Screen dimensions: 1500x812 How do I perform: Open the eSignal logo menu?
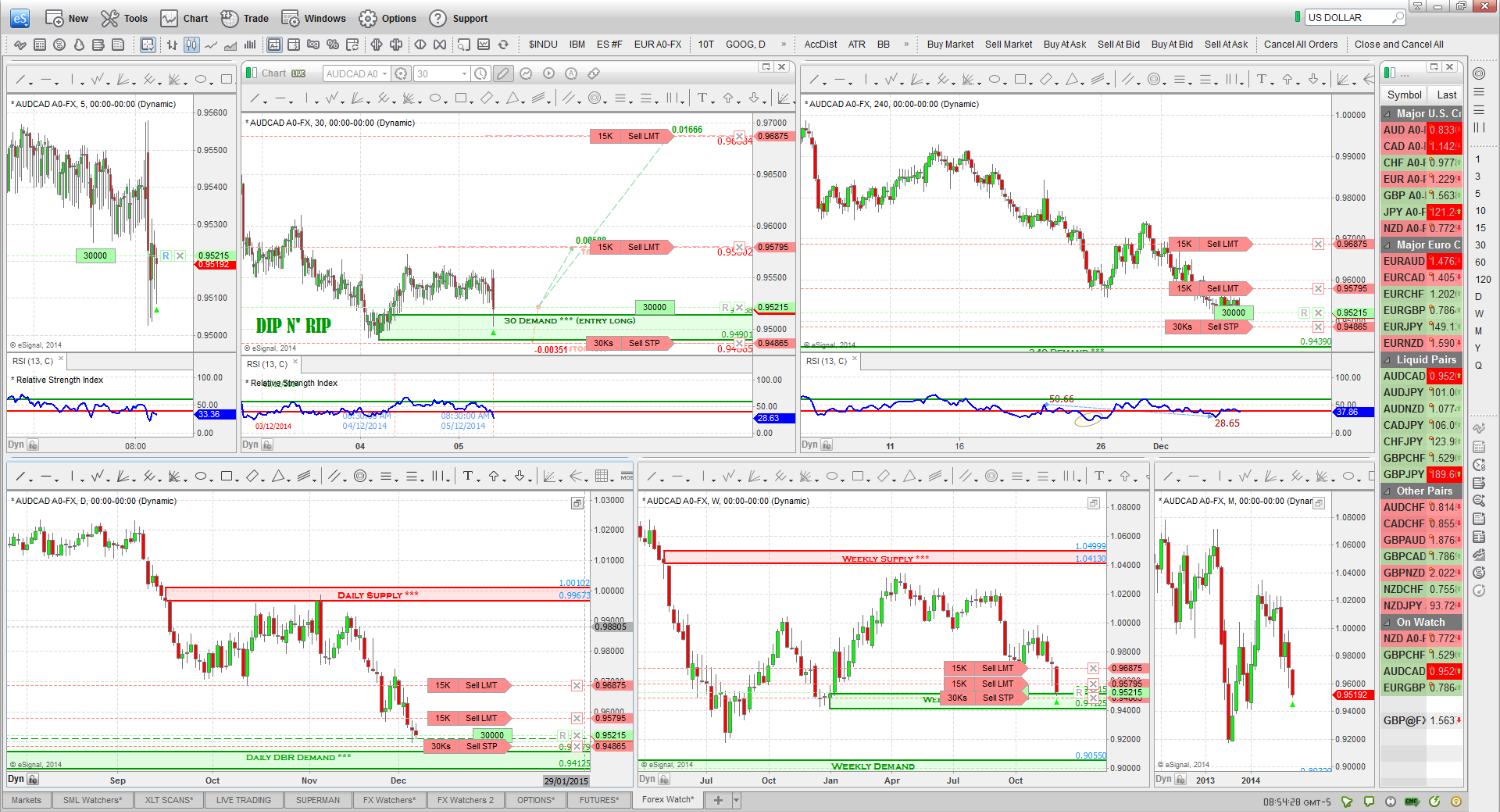point(20,17)
